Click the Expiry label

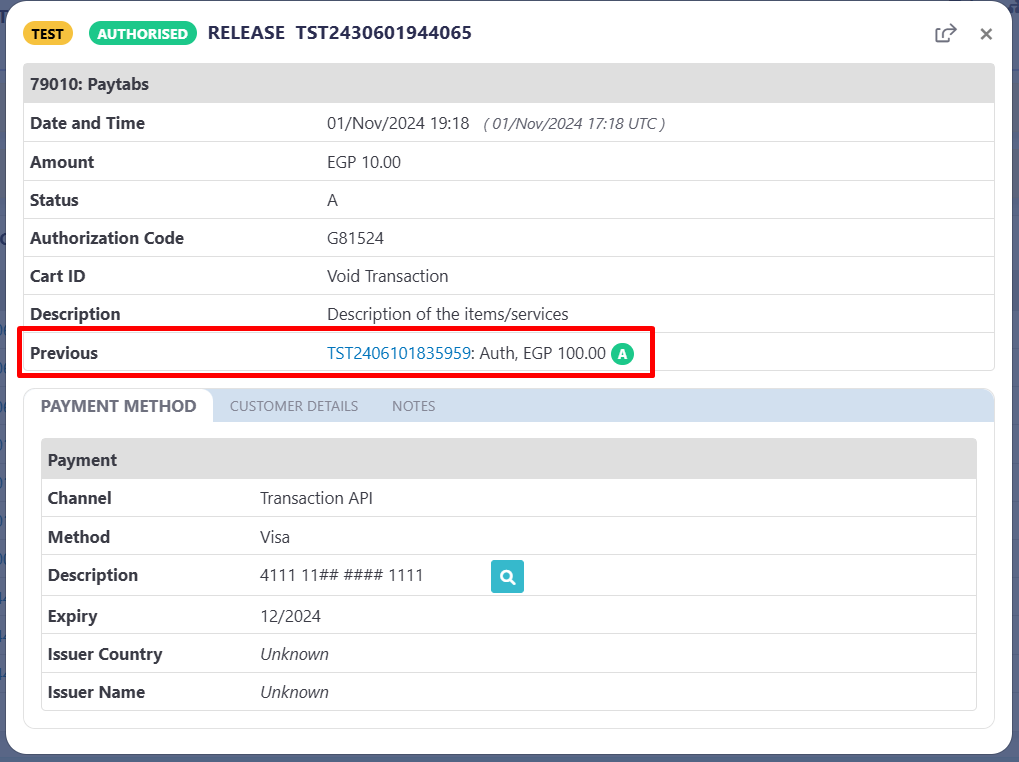click(x=73, y=616)
